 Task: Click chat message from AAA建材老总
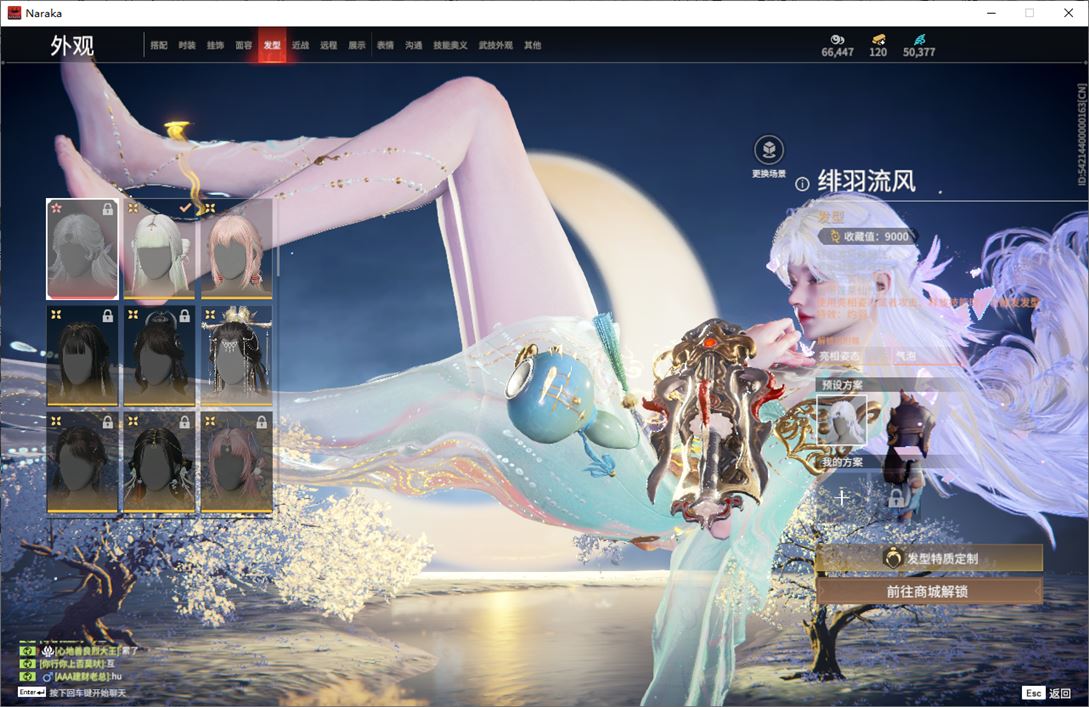coord(81,676)
